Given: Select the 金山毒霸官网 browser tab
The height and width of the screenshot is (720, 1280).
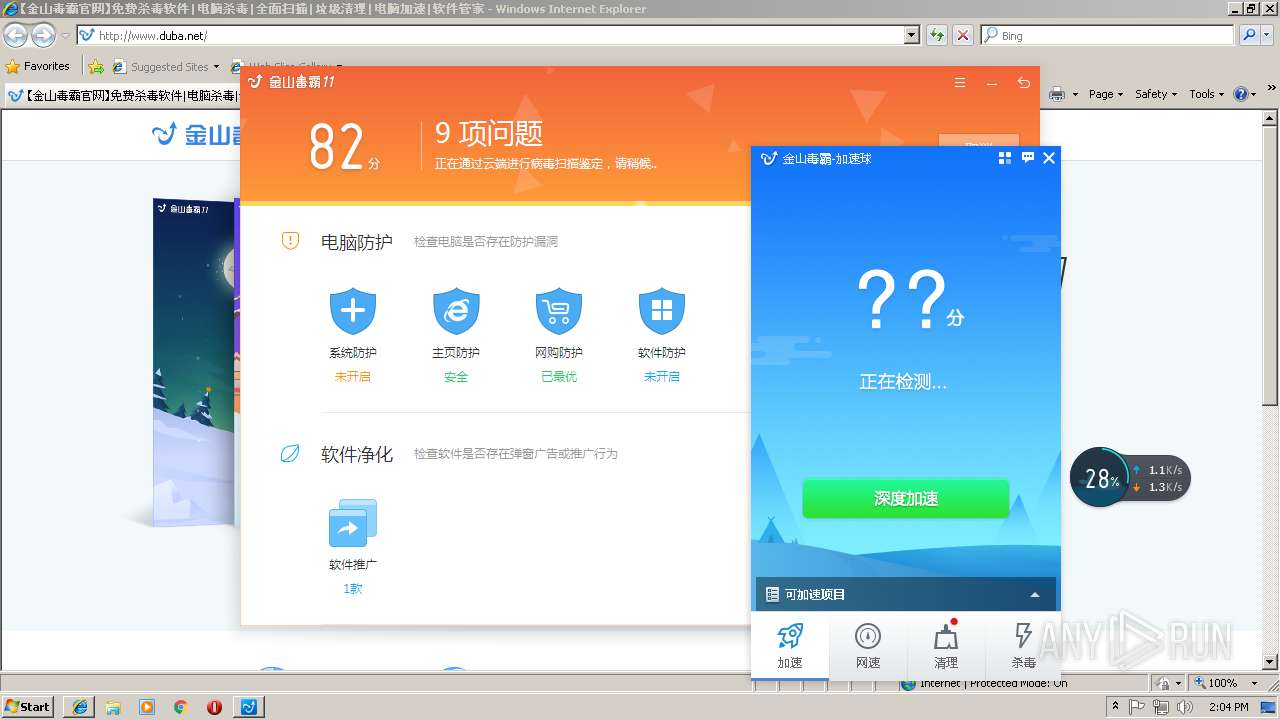Looking at the screenshot, I should (x=122, y=96).
